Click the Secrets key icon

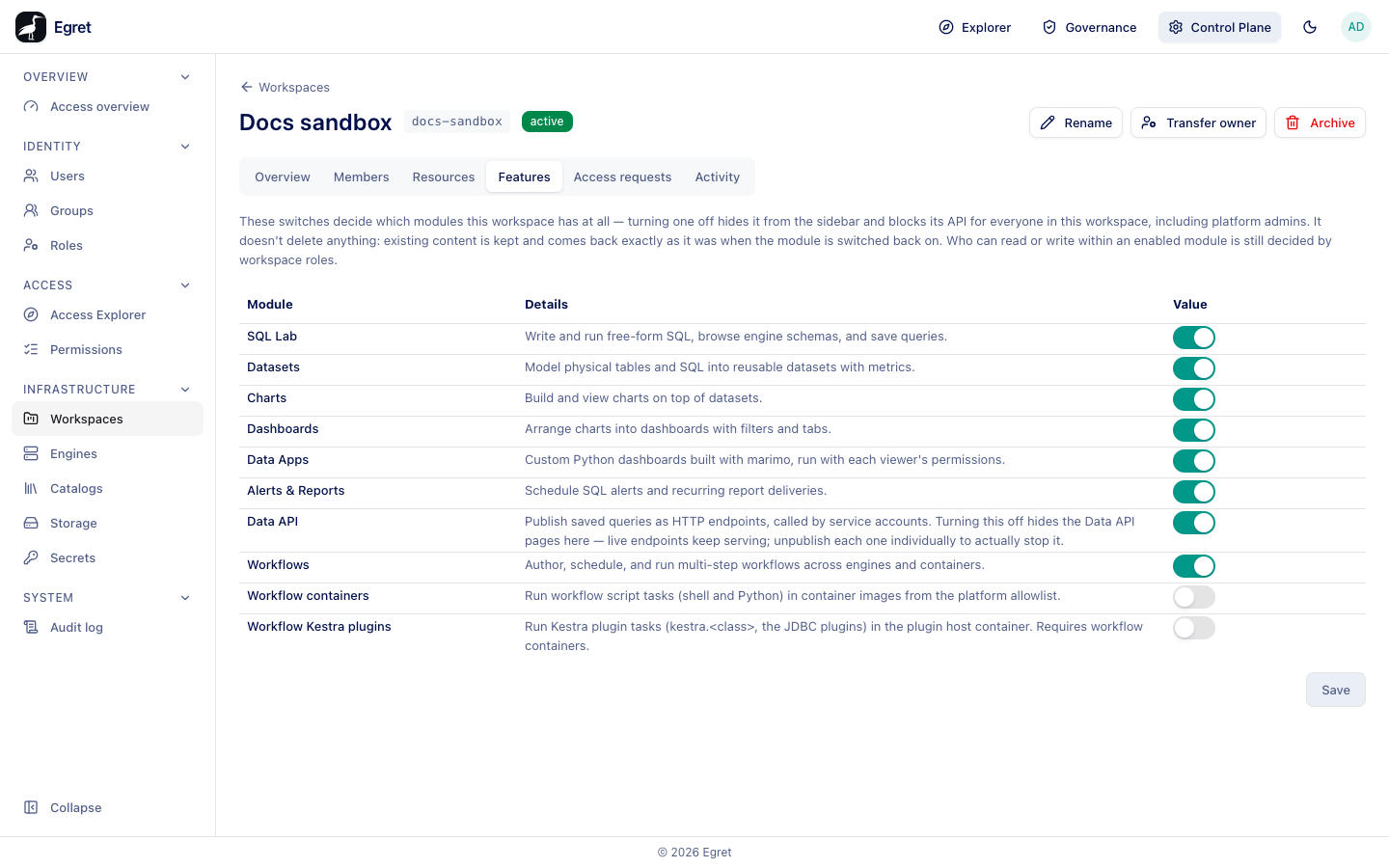click(31, 558)
